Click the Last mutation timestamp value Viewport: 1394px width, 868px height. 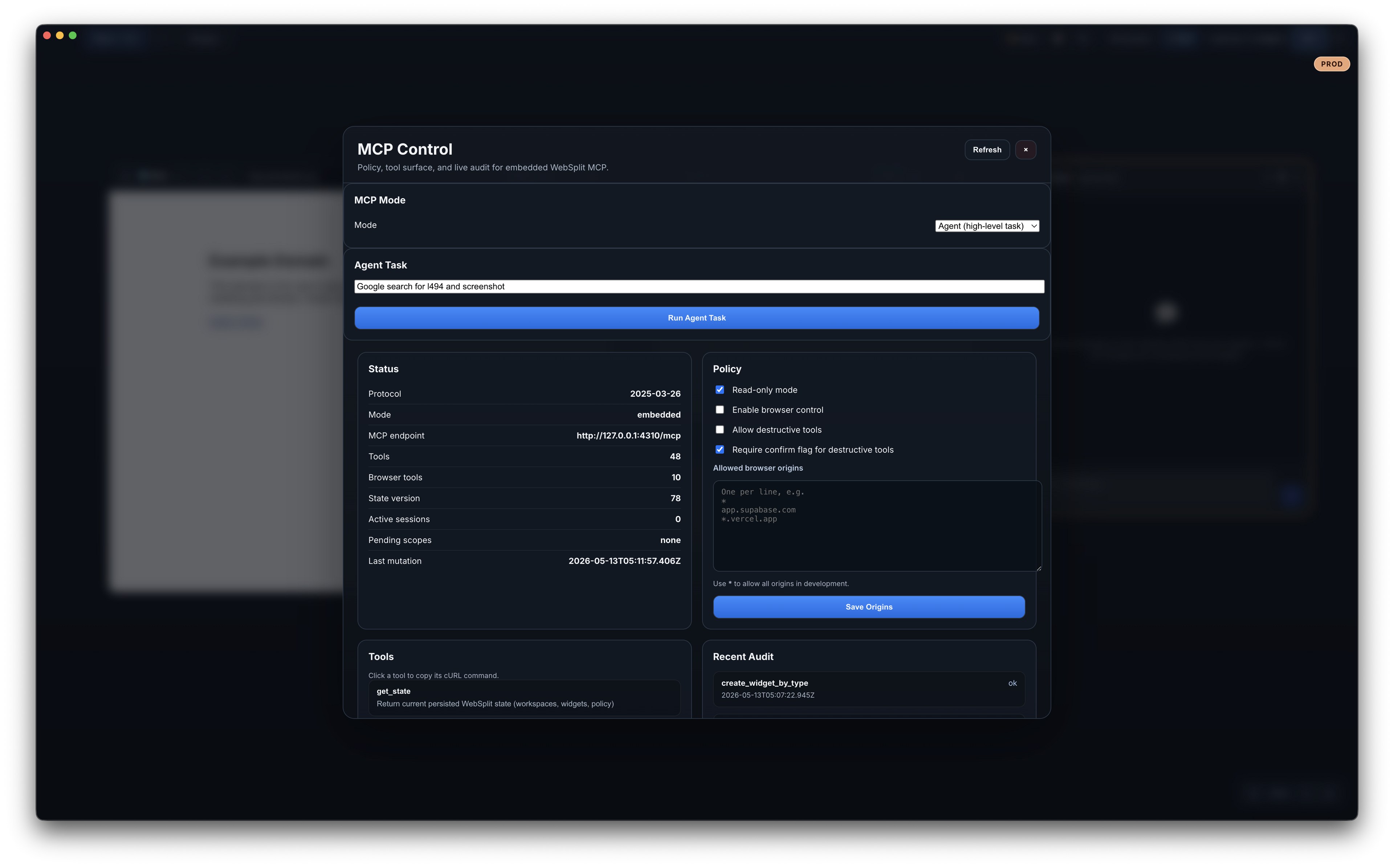pos(624,561)
